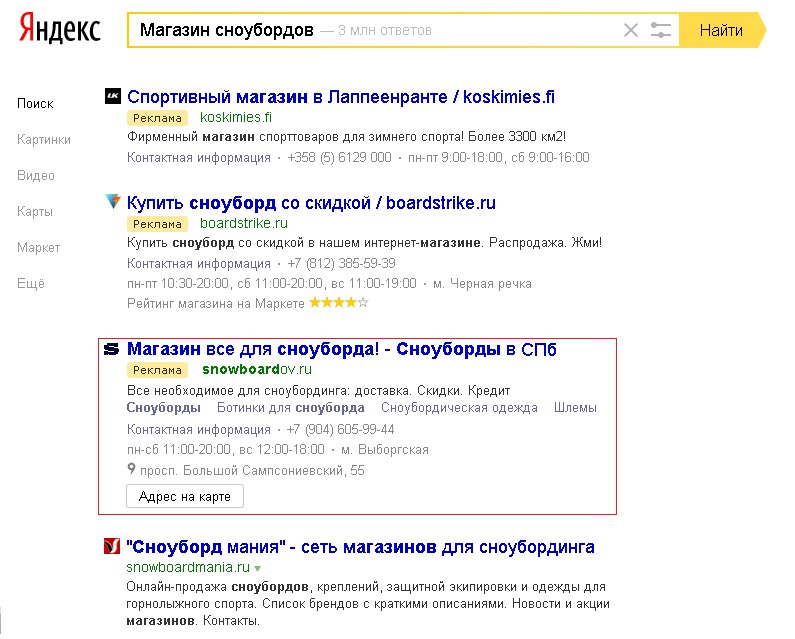Expand the snowboardmania.ru dropdown arrow
The height and width of the screenshot is (639, 795).
click(257, 568)
